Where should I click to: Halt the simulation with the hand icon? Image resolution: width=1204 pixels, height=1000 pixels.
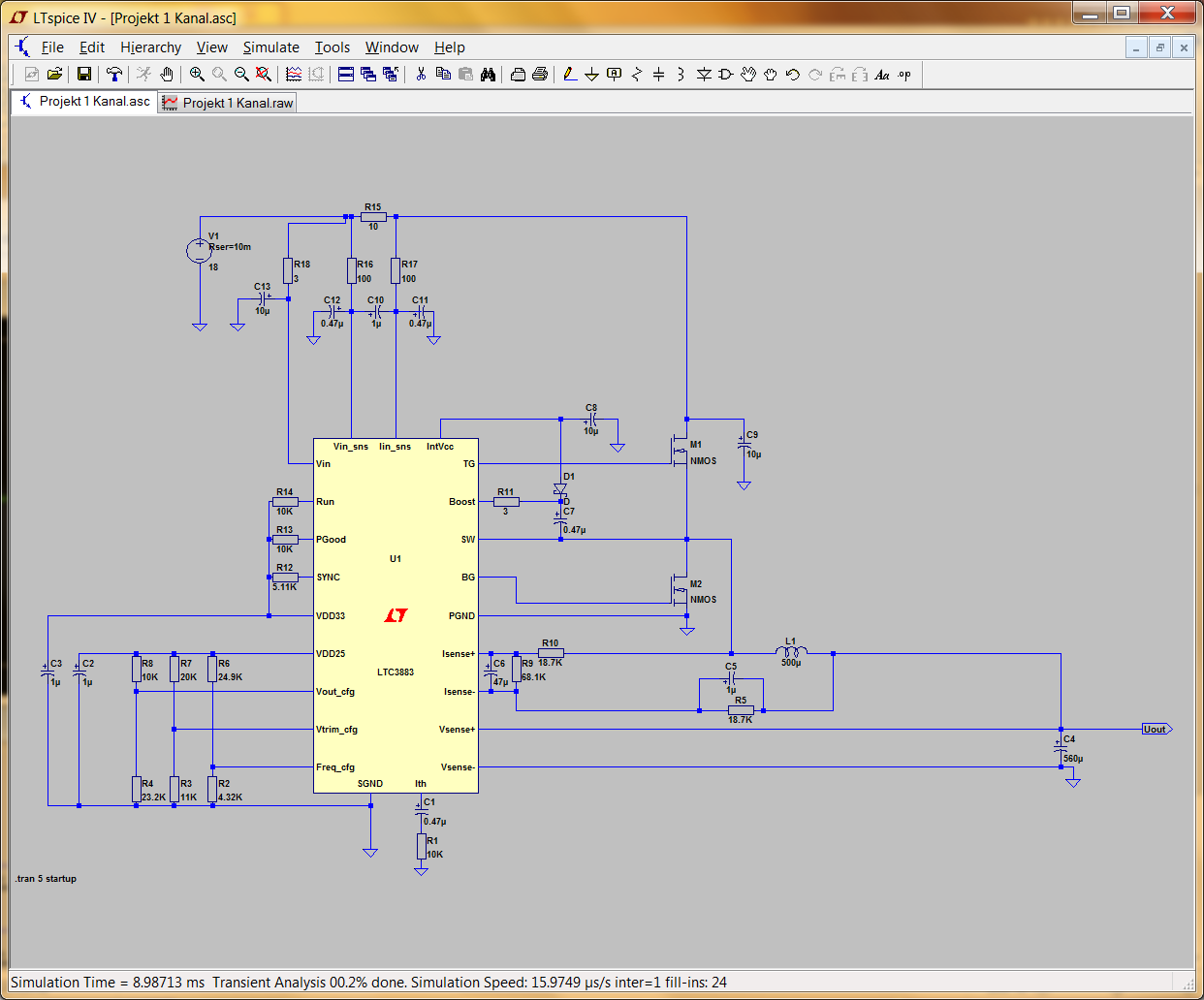[x=167, y=75]
